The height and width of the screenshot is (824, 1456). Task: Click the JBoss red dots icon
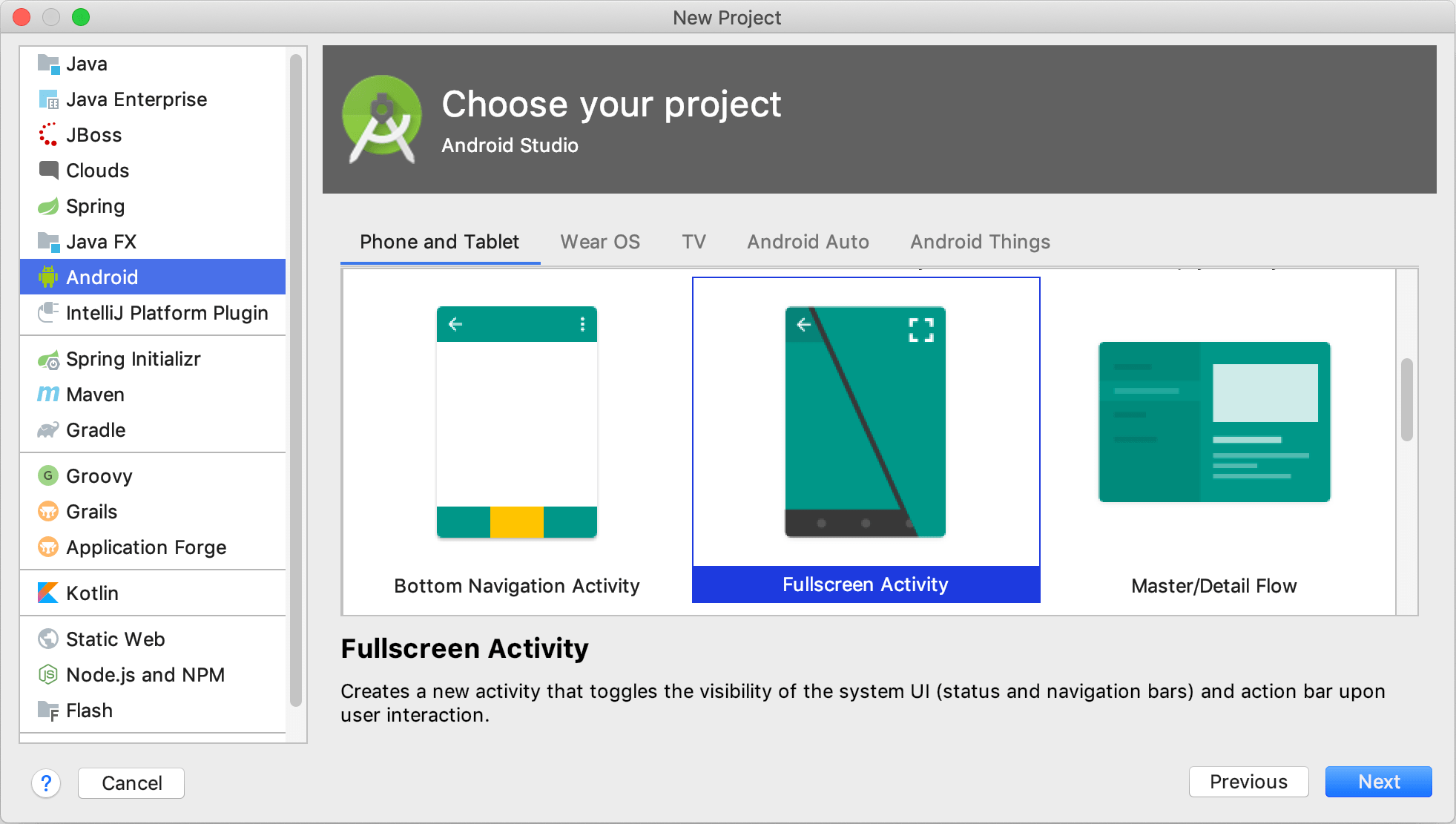point(48,134)
